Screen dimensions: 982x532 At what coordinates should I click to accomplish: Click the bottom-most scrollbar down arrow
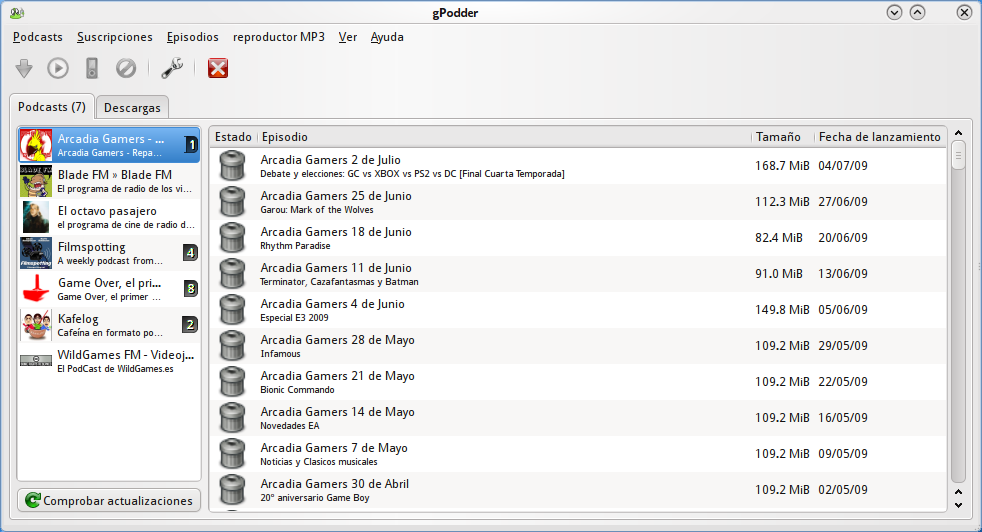pyautogui.click(x=958, y=505)
